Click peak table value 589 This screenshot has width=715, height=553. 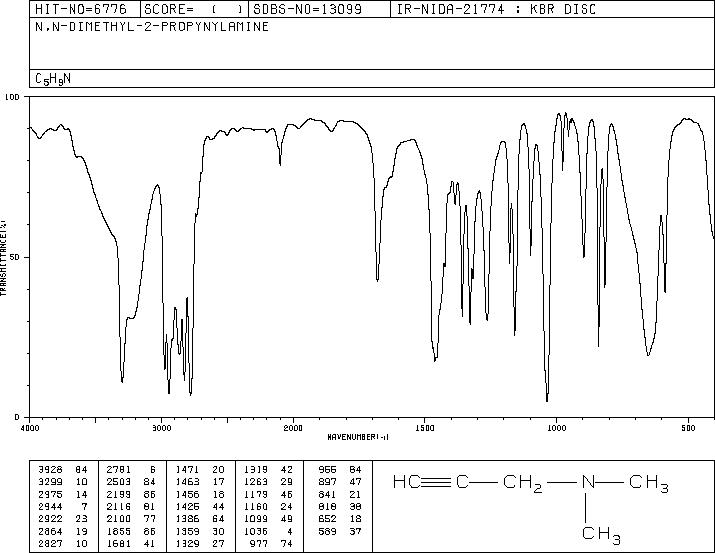(x=327, y=531)
